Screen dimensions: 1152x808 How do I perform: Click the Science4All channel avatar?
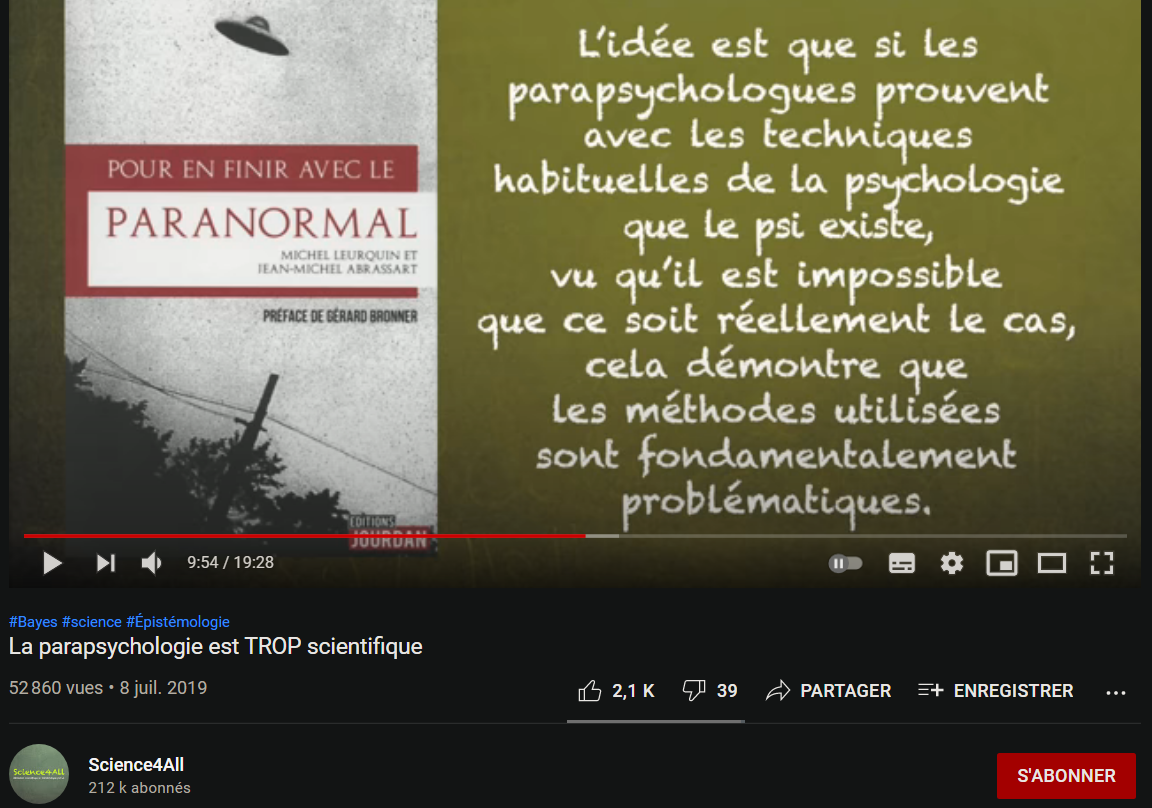click(x=39, y=773)
